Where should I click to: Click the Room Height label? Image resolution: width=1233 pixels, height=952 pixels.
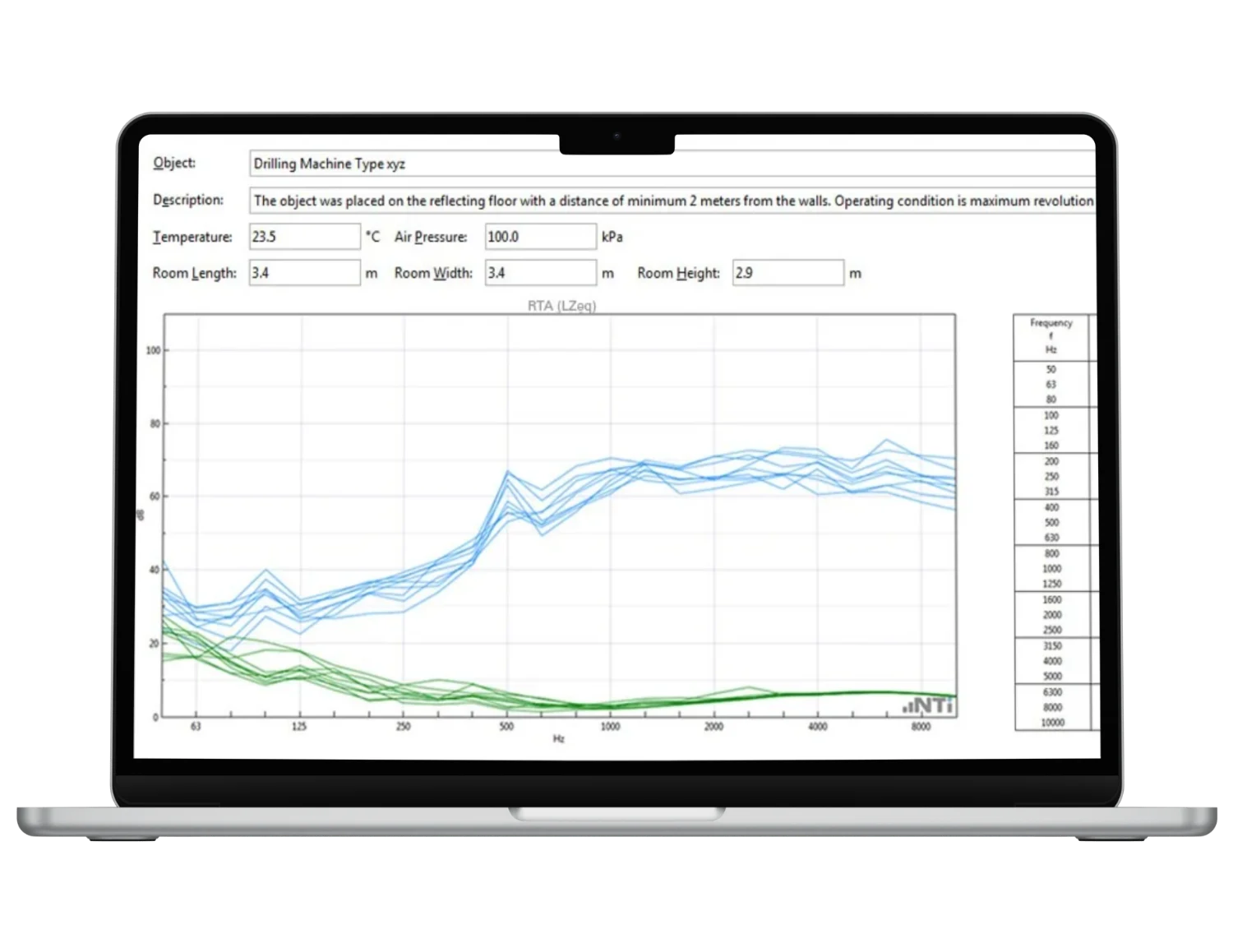point(678,273)
